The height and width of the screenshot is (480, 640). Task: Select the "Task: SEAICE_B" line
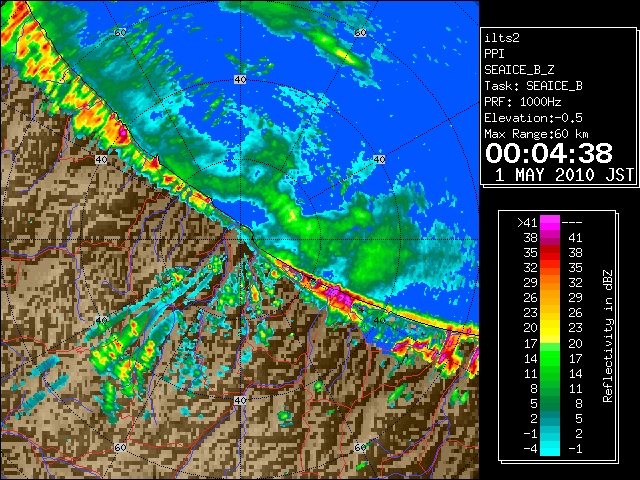point(533,86)
